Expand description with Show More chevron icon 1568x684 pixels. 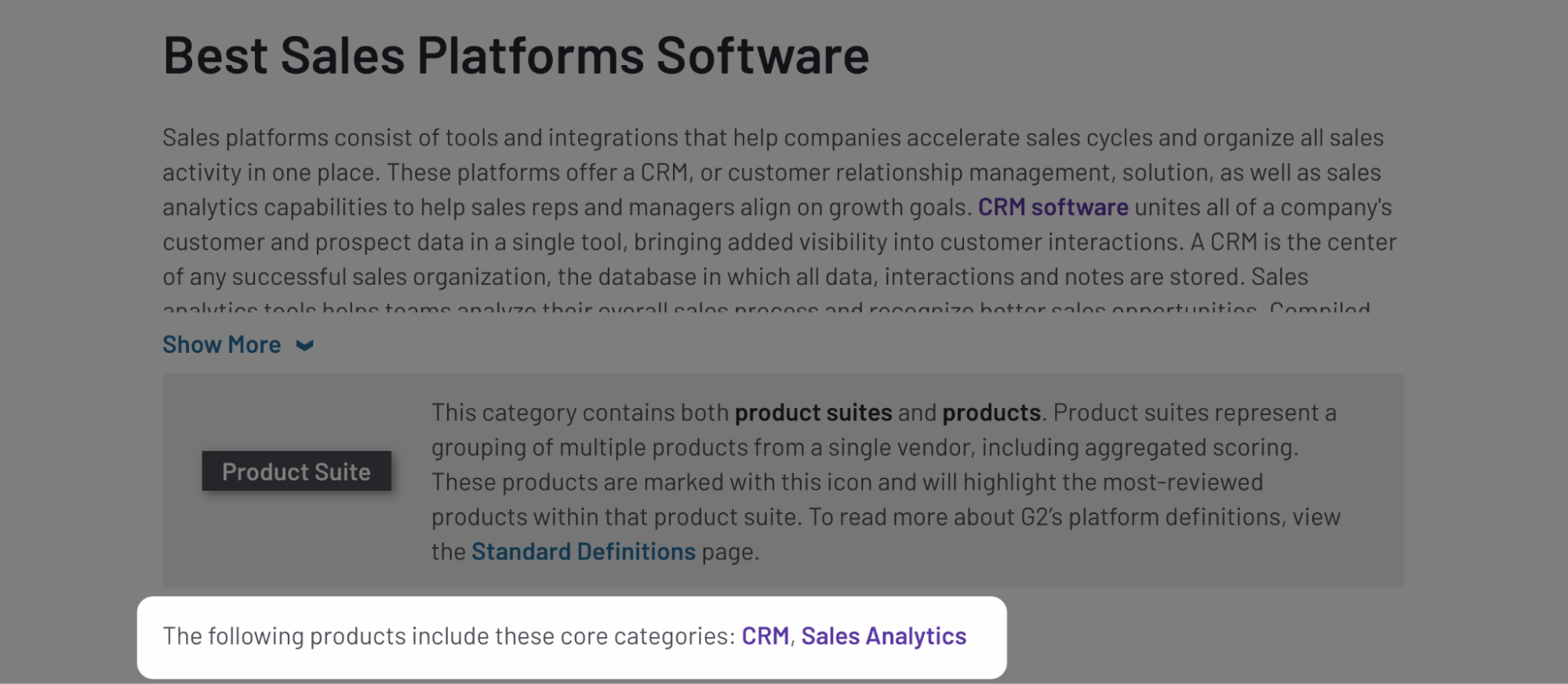pyautogui.click(x=304, y=345)
